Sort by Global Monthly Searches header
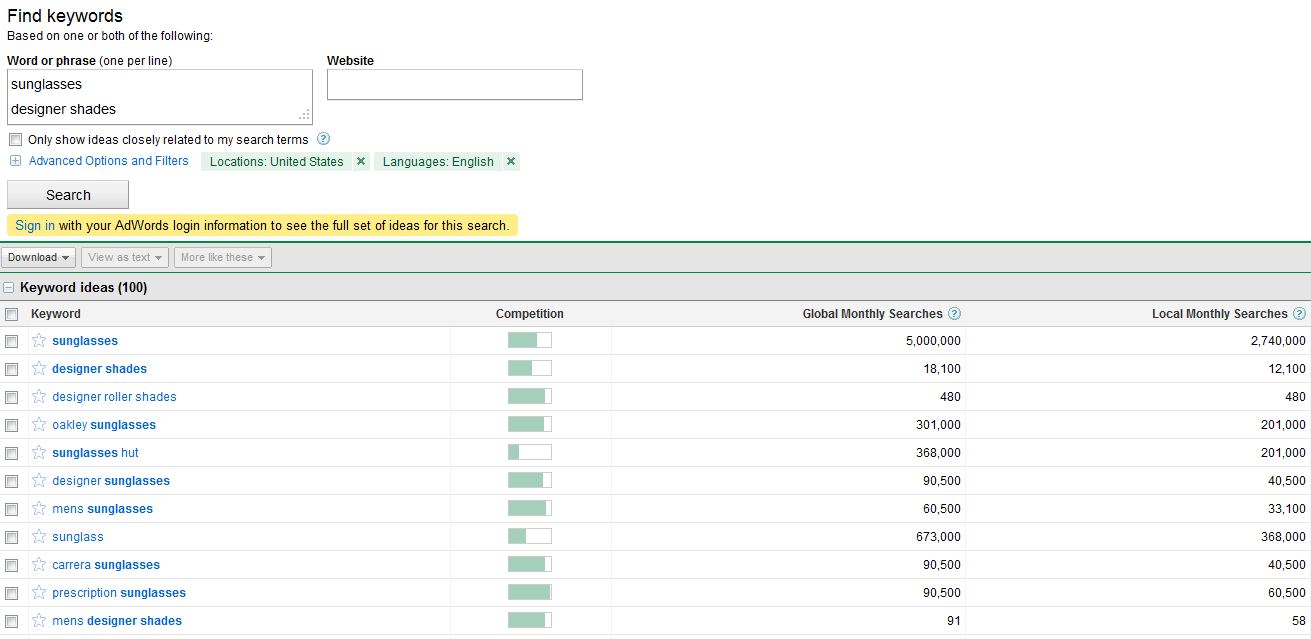The width and height of the screenshot is (1311, 639). [x=873, y=314]
